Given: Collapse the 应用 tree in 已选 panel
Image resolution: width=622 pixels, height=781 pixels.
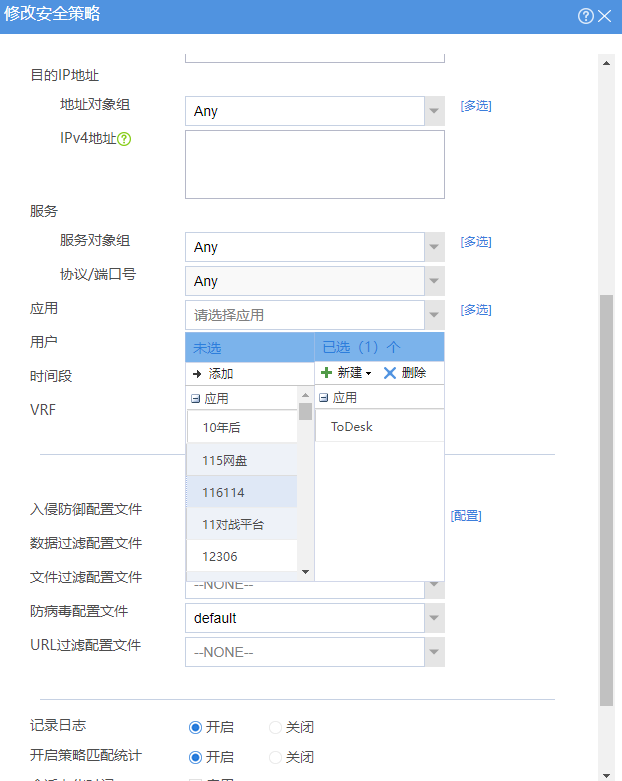Looking at the screenshot, I should (x=324, y=398).
